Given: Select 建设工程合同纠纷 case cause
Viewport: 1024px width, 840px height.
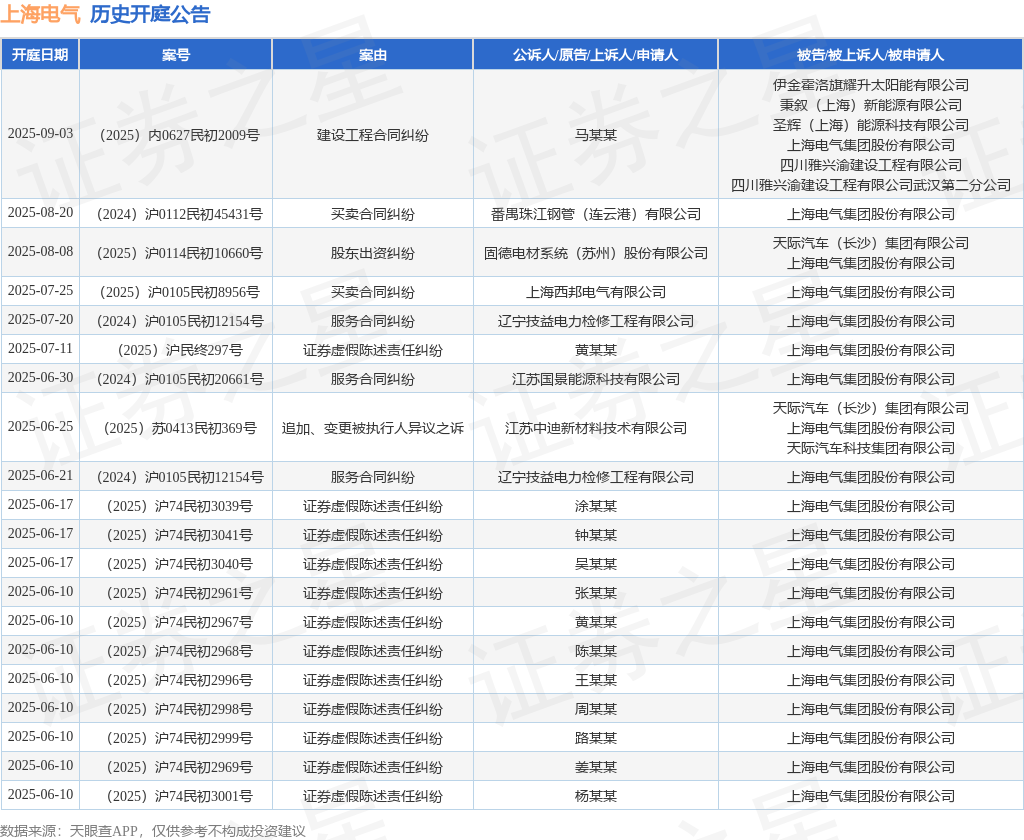Looking at the screenshot, I should [x=372, y=135].
